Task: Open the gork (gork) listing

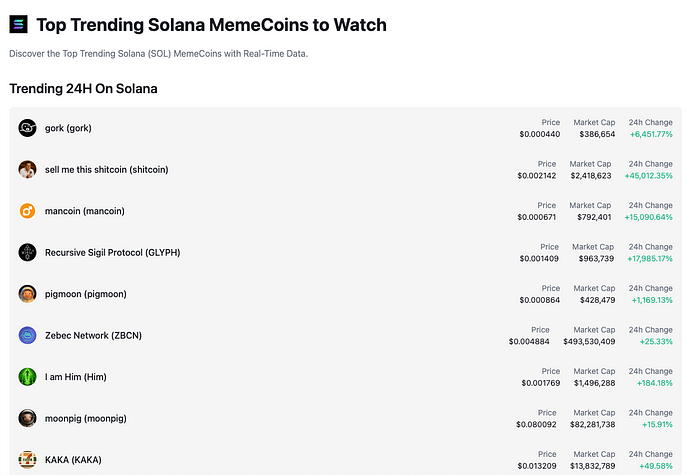Action: point(68,128)
